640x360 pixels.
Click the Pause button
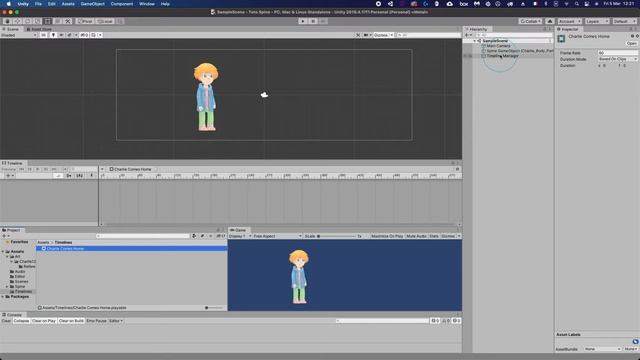pos(313,21)
